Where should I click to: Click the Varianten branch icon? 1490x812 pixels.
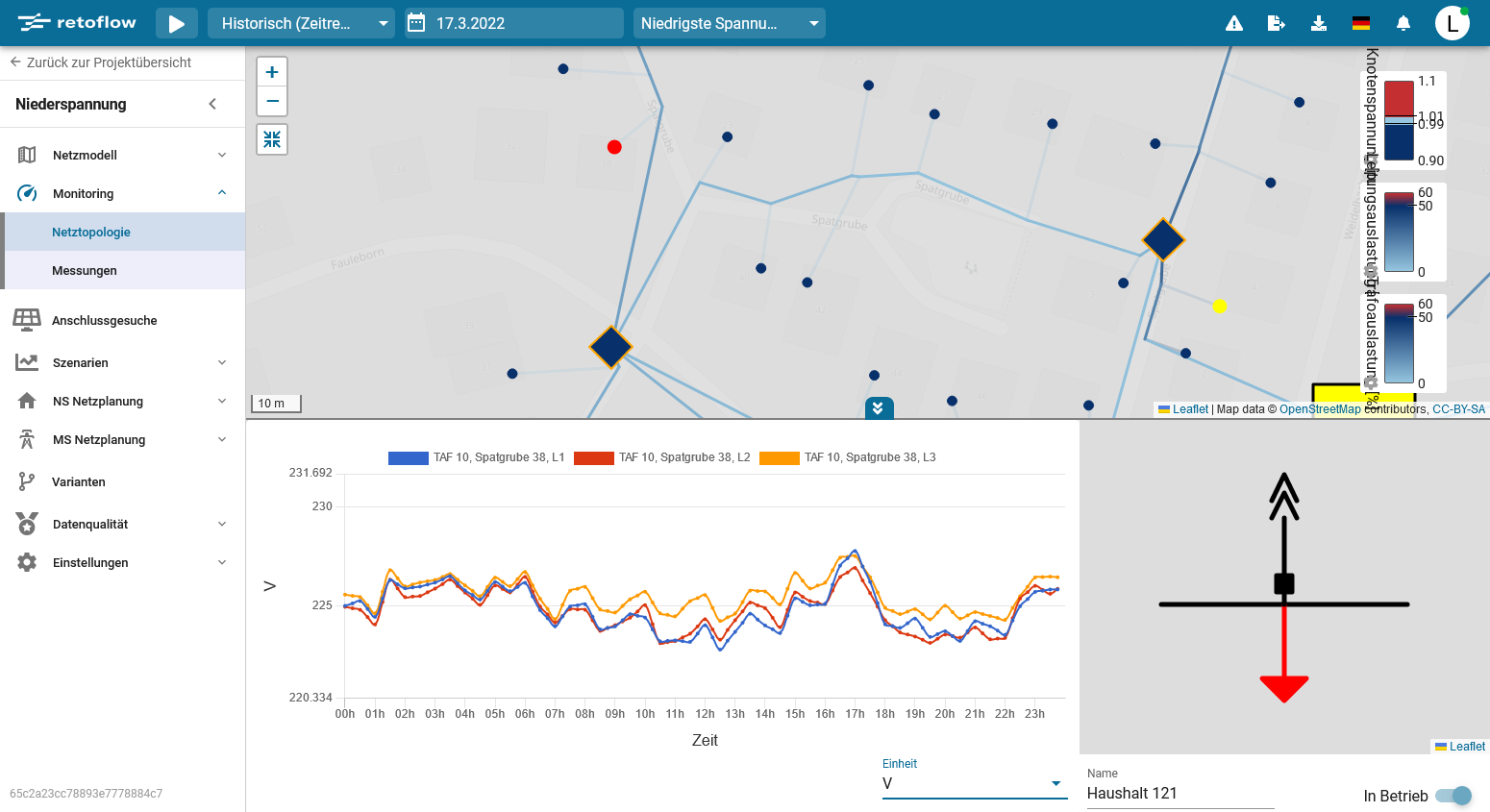(27, 481)
